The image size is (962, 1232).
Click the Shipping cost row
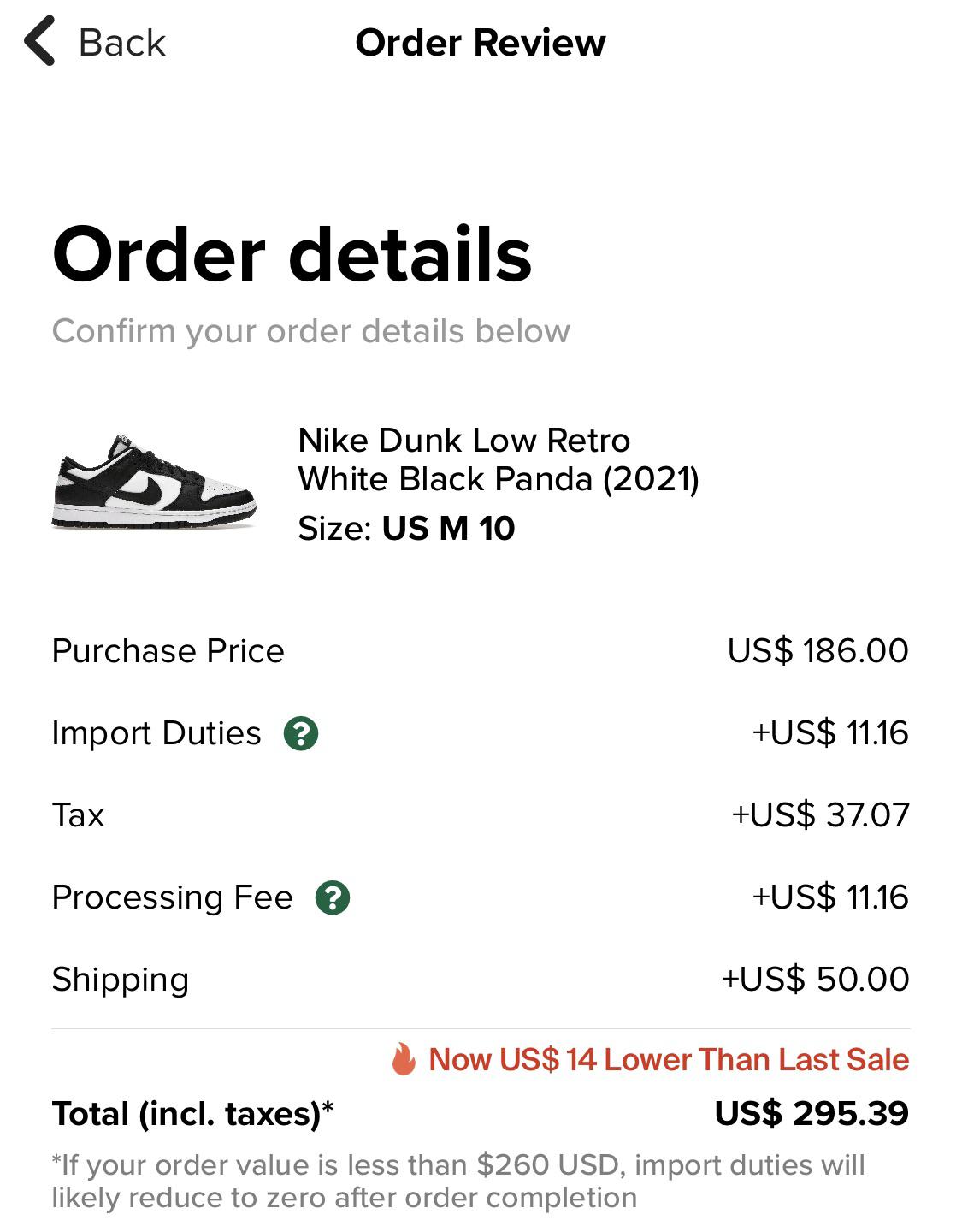pyautogui.click(x=120, y=980)
